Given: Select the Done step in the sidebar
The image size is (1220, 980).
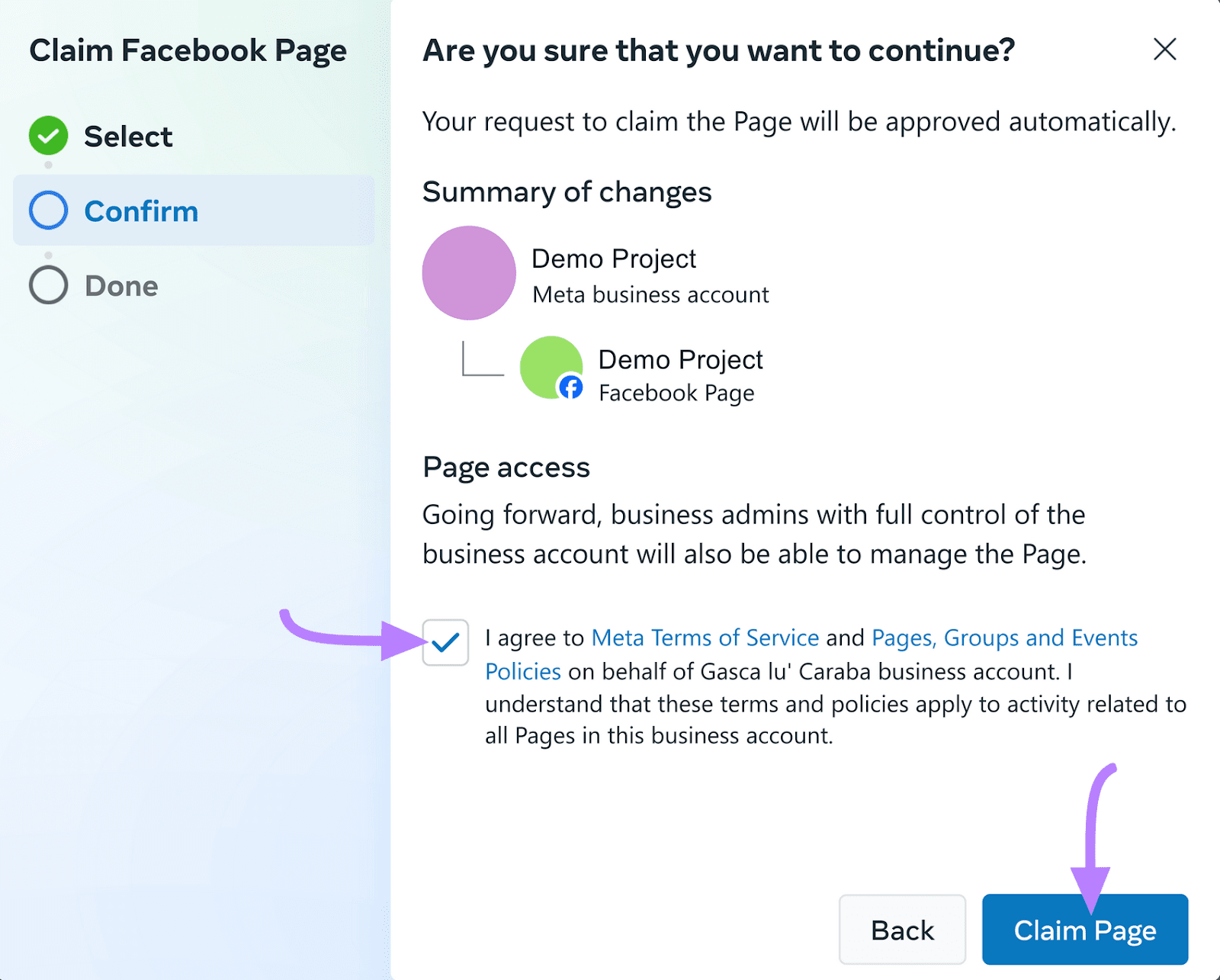Looking at the screenshot, I should click(120, 285).
